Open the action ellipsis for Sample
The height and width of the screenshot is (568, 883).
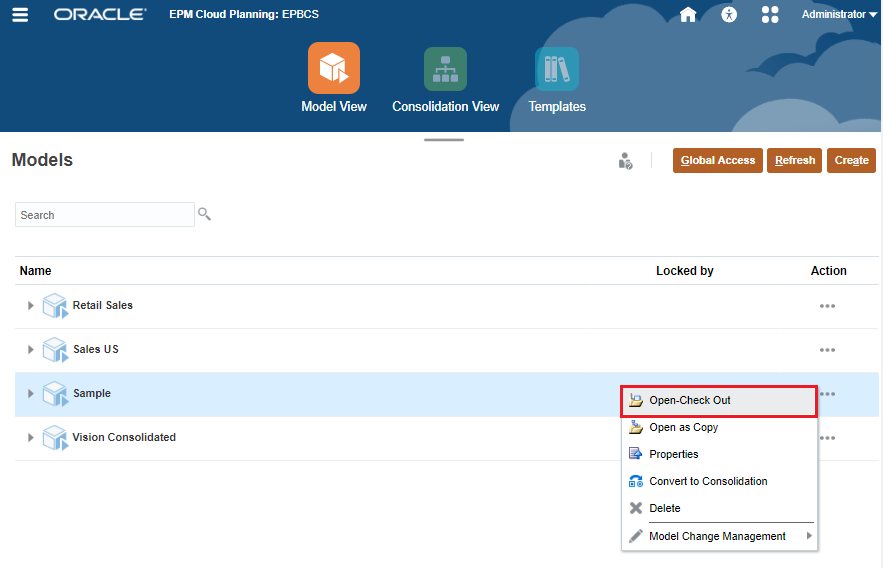click(x=827, y=394)
